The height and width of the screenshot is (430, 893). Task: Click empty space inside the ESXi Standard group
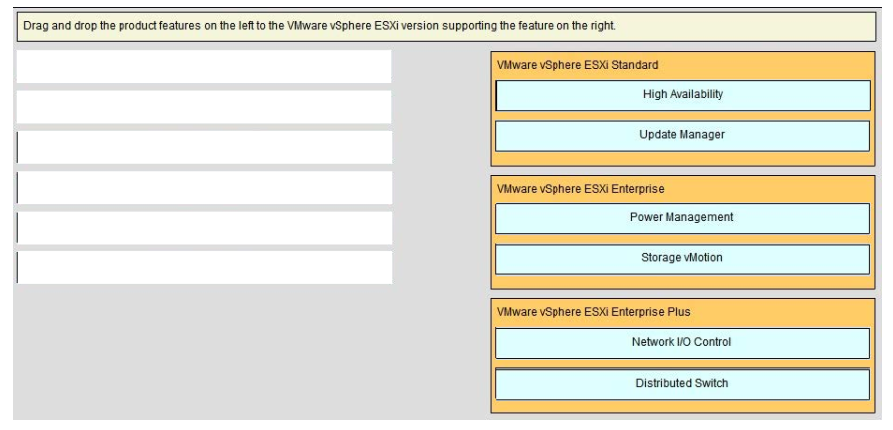pos(682,159)
